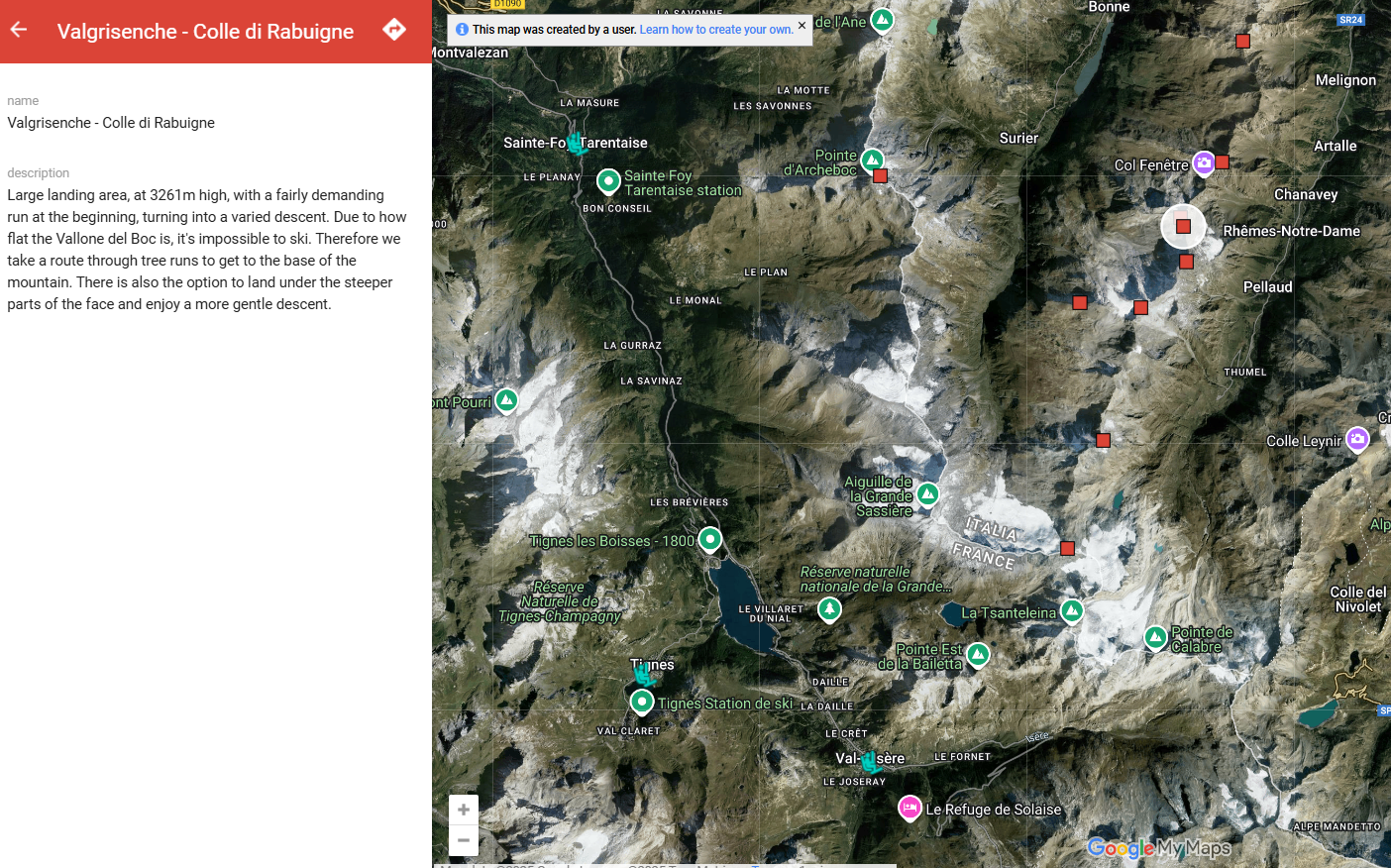
Task: Click the back arrow in red header
Action: 19,30
